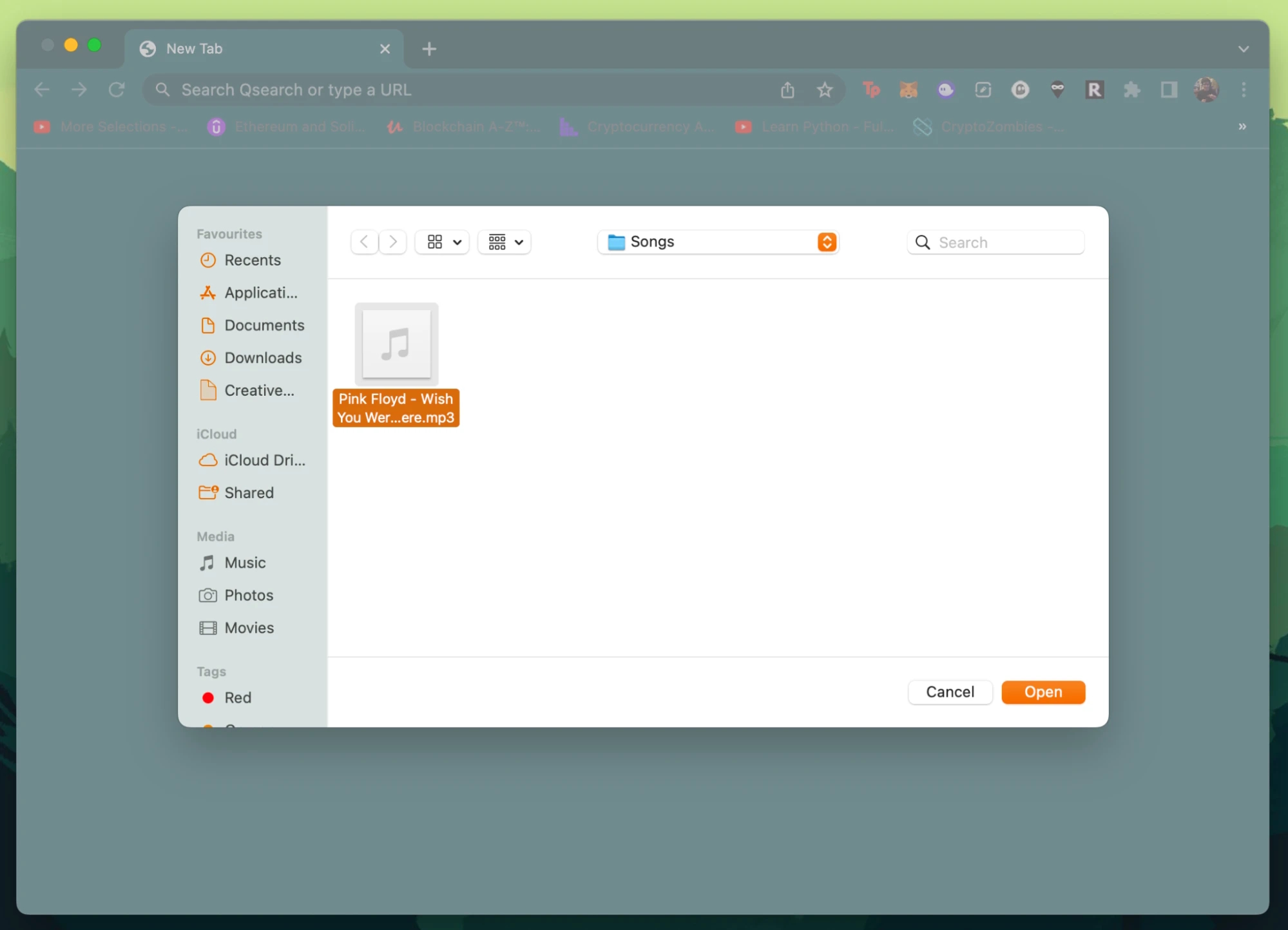The width and height of the screenshot is (1288, 930).
Task: Click the Open button
Action: pos(1043,692)
